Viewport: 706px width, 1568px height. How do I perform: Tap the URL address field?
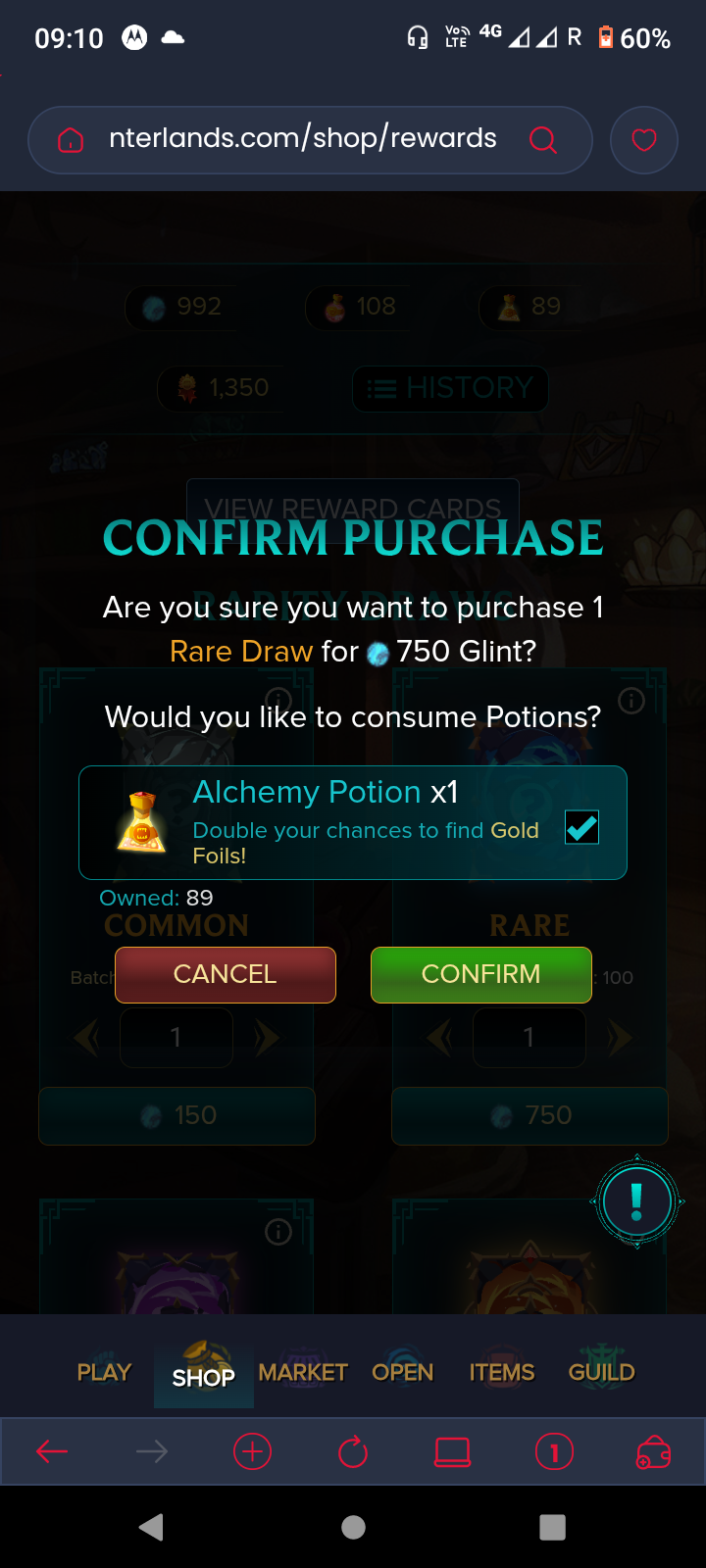tap(303, 139)
